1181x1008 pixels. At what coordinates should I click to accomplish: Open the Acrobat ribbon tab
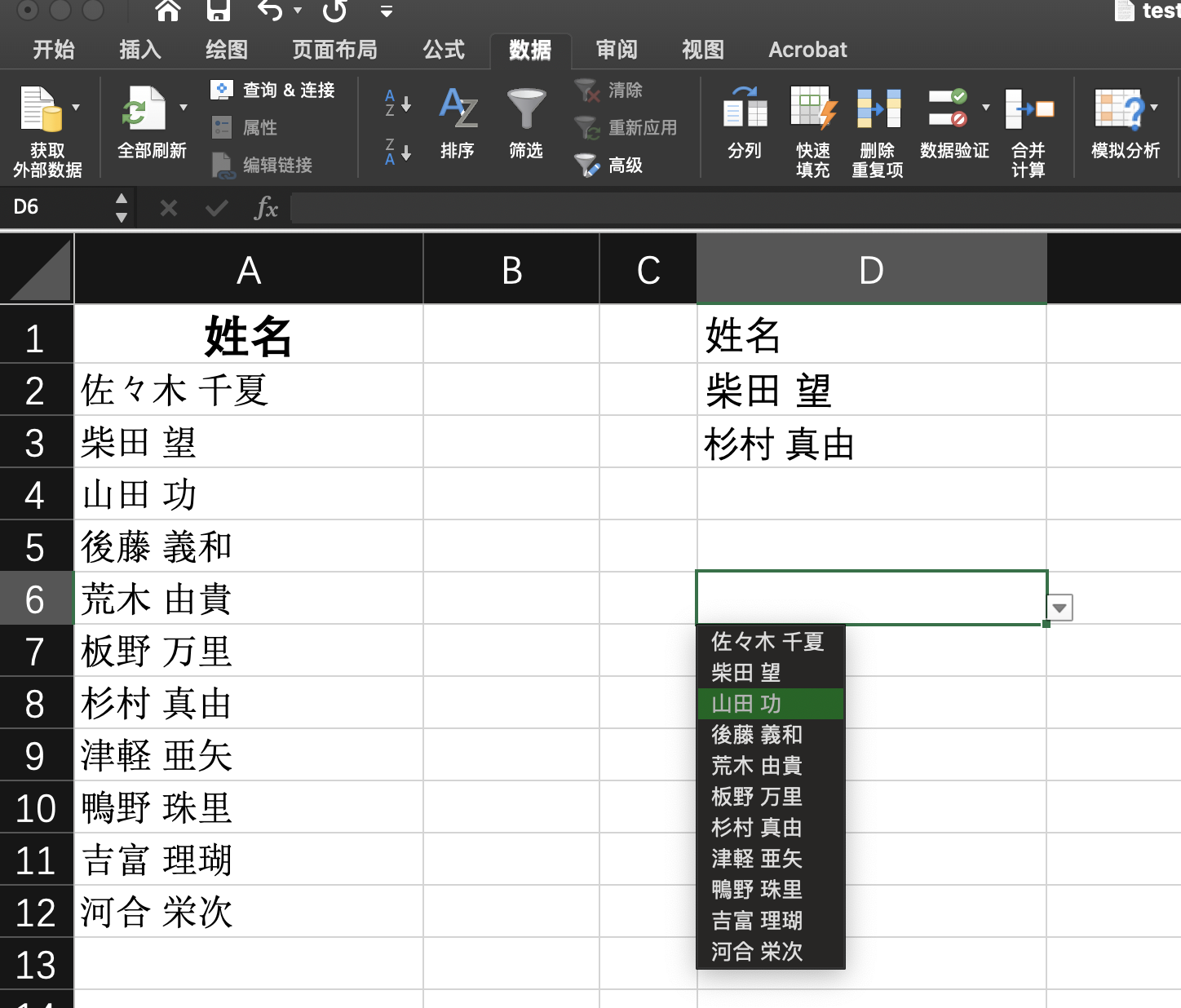click(x=807, y=50)
